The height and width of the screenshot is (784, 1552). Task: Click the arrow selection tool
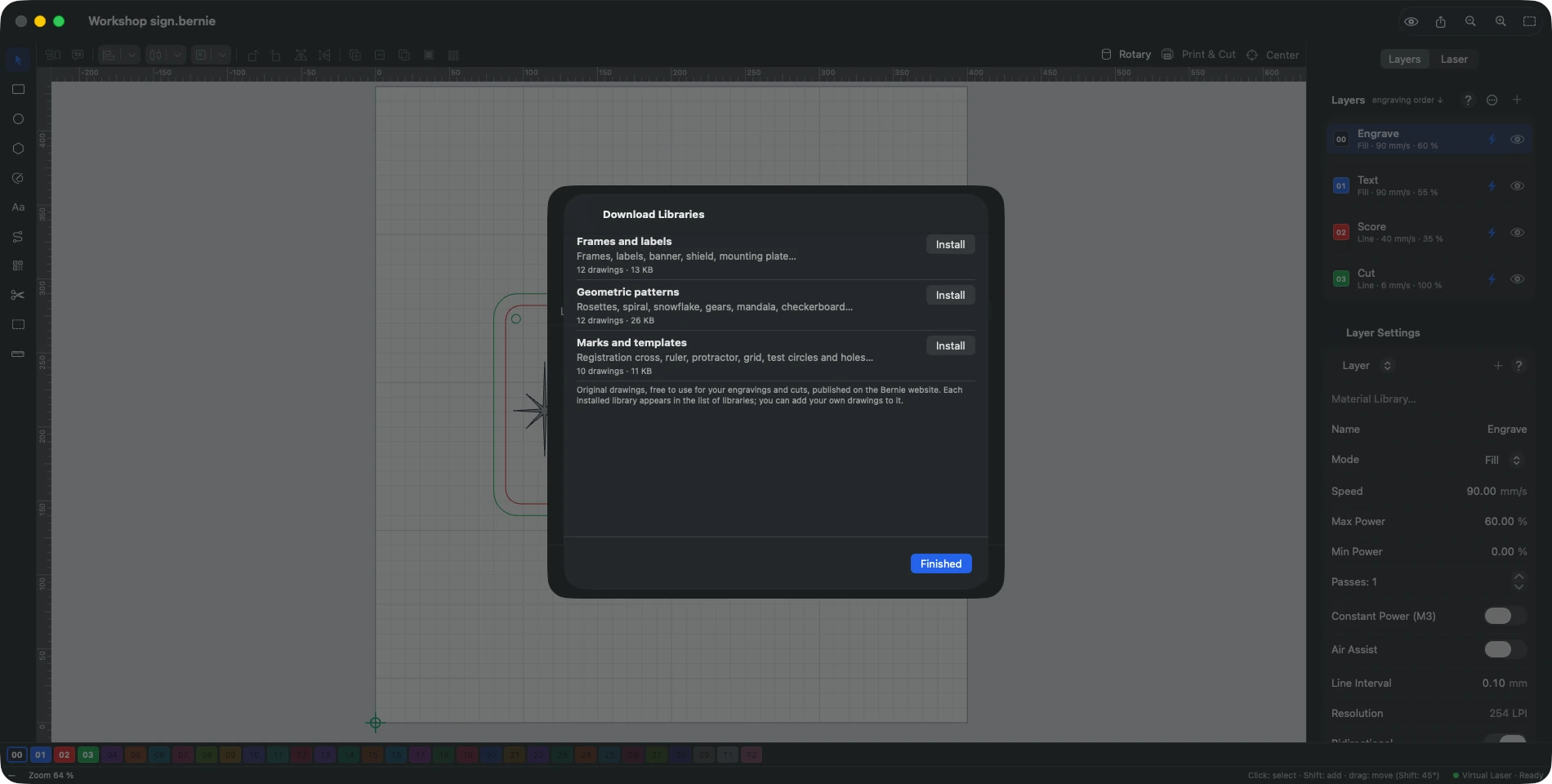tap(18, 60)
